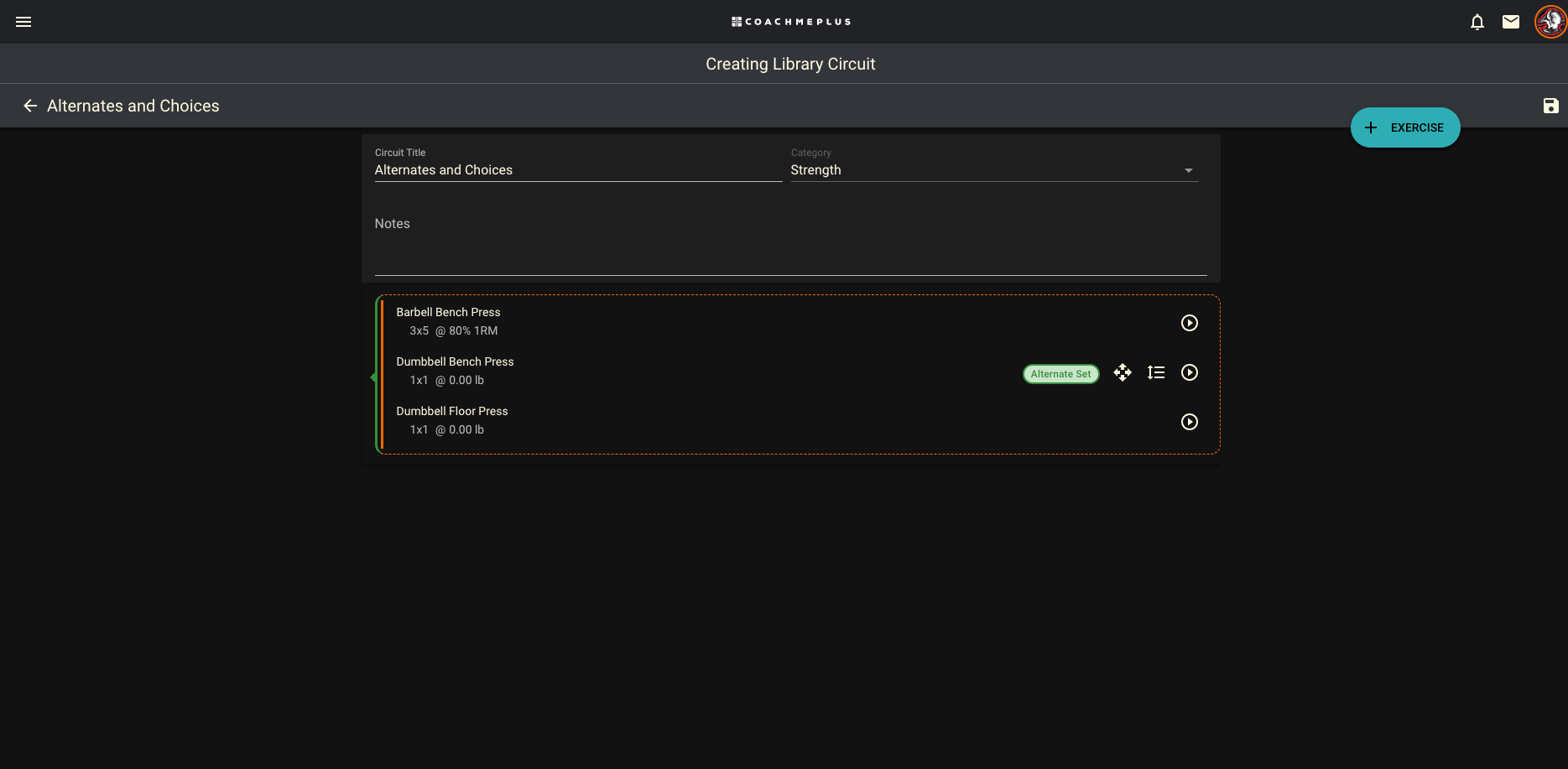Image resolution: width=1568 pixels, height=769 pixels.
Task: Play video for Dumbbell Floor Press
Action: click(x=1190, y=422)
